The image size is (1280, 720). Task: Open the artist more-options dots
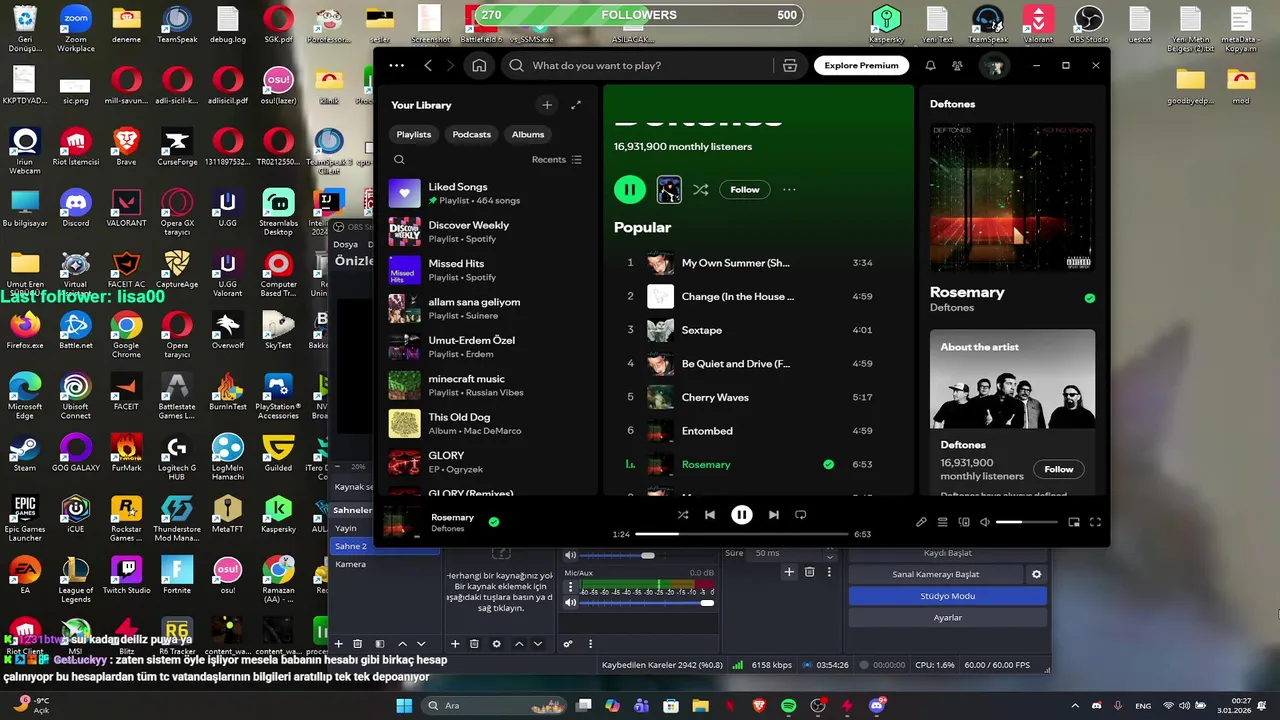click(x=789, y=189)
